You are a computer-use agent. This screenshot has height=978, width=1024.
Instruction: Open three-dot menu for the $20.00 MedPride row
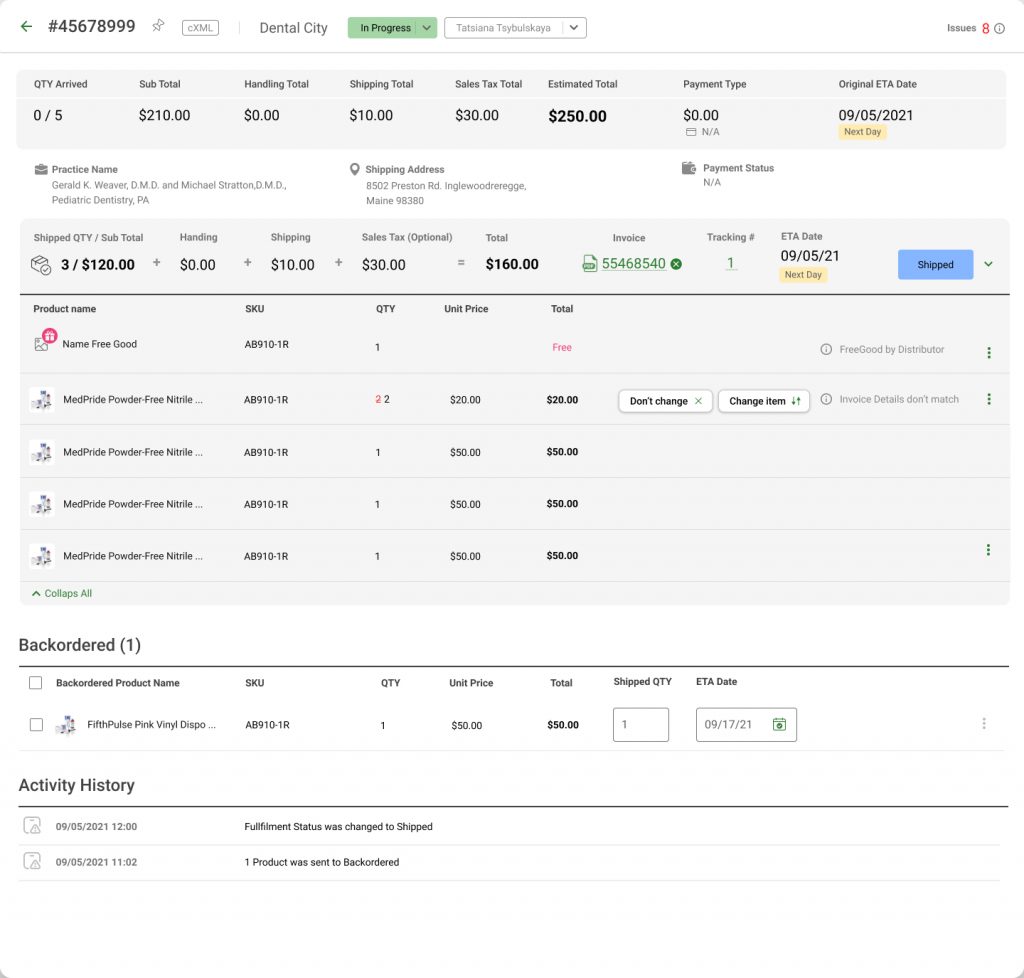(988, 400)
